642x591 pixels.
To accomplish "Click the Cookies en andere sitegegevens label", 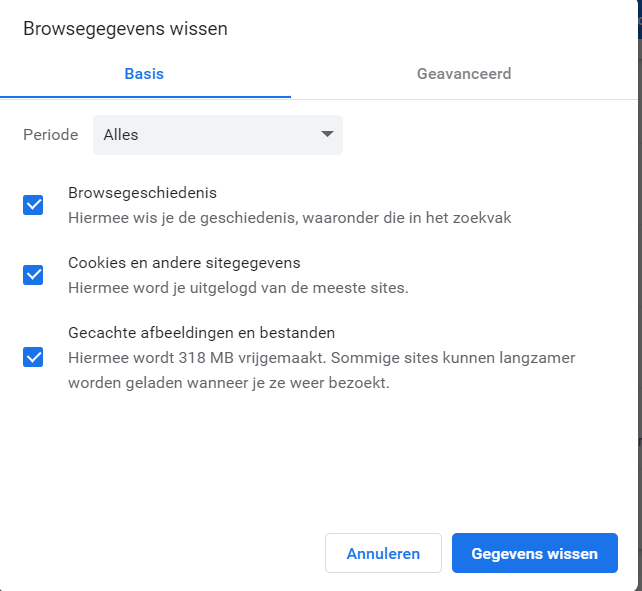I will tap(184, 263).
